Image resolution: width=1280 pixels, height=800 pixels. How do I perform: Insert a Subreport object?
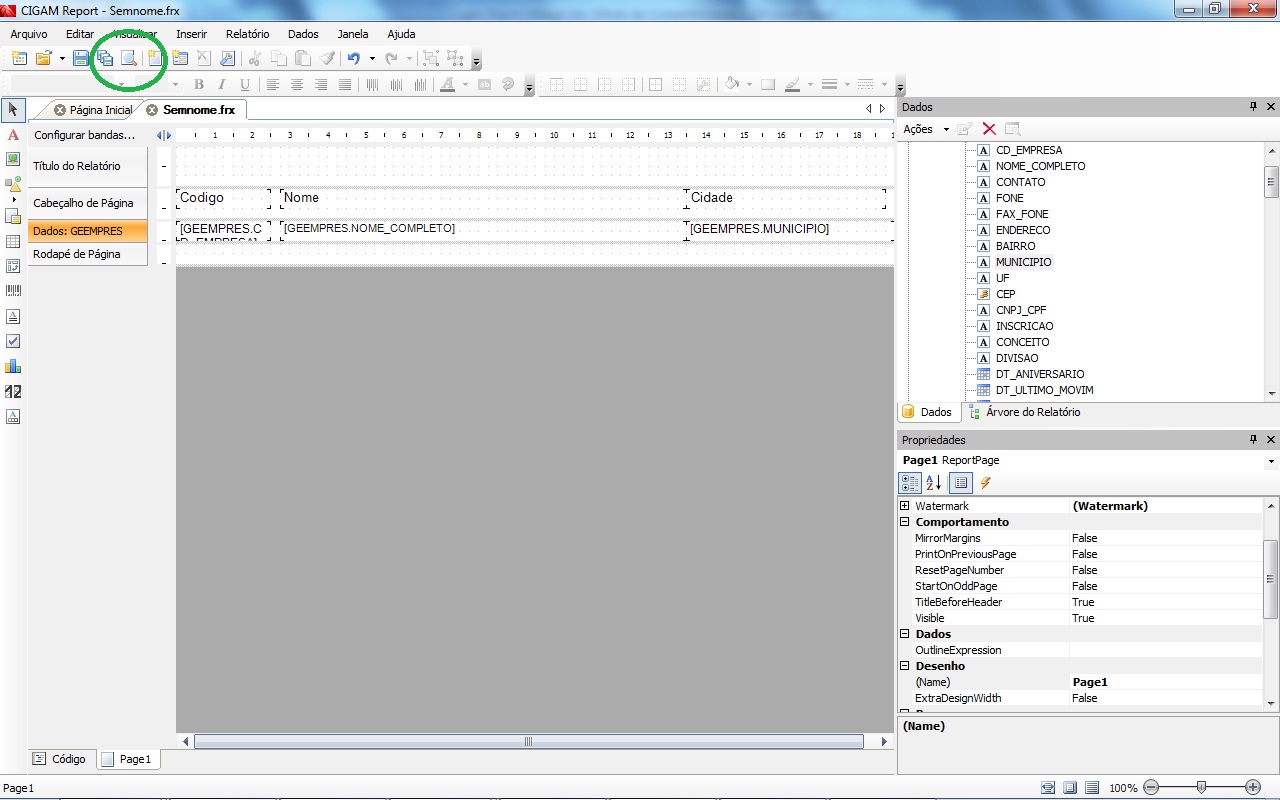[13, 215]
